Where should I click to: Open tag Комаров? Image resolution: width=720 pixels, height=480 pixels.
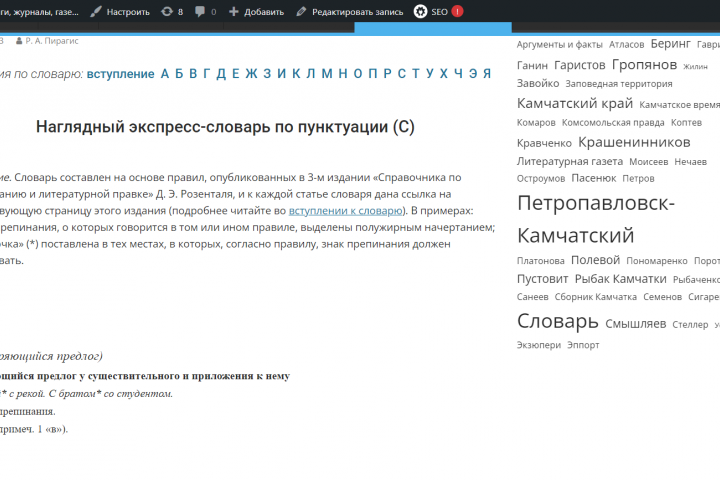tap(536, 123)
